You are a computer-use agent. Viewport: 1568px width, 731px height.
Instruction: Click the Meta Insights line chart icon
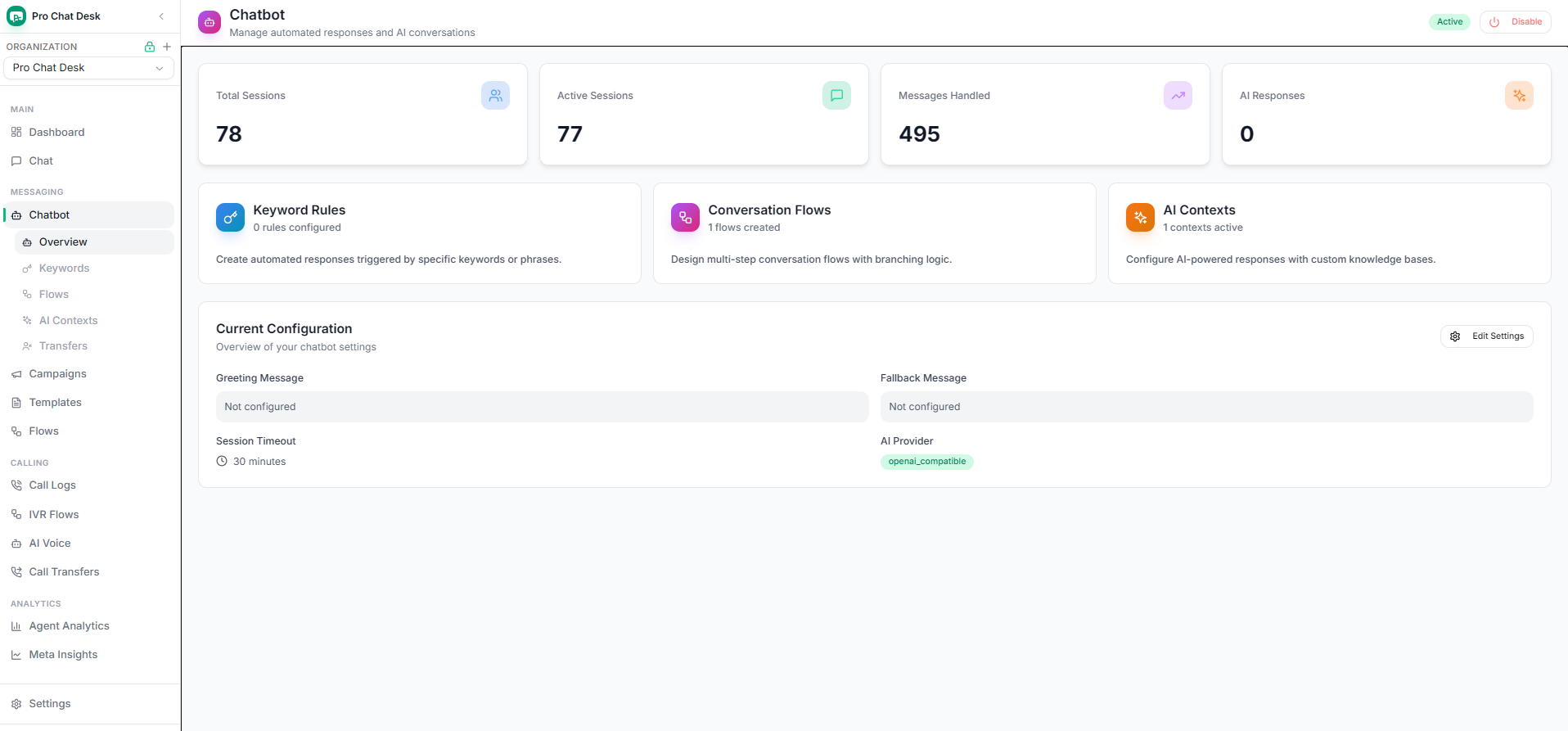[16, 655]
